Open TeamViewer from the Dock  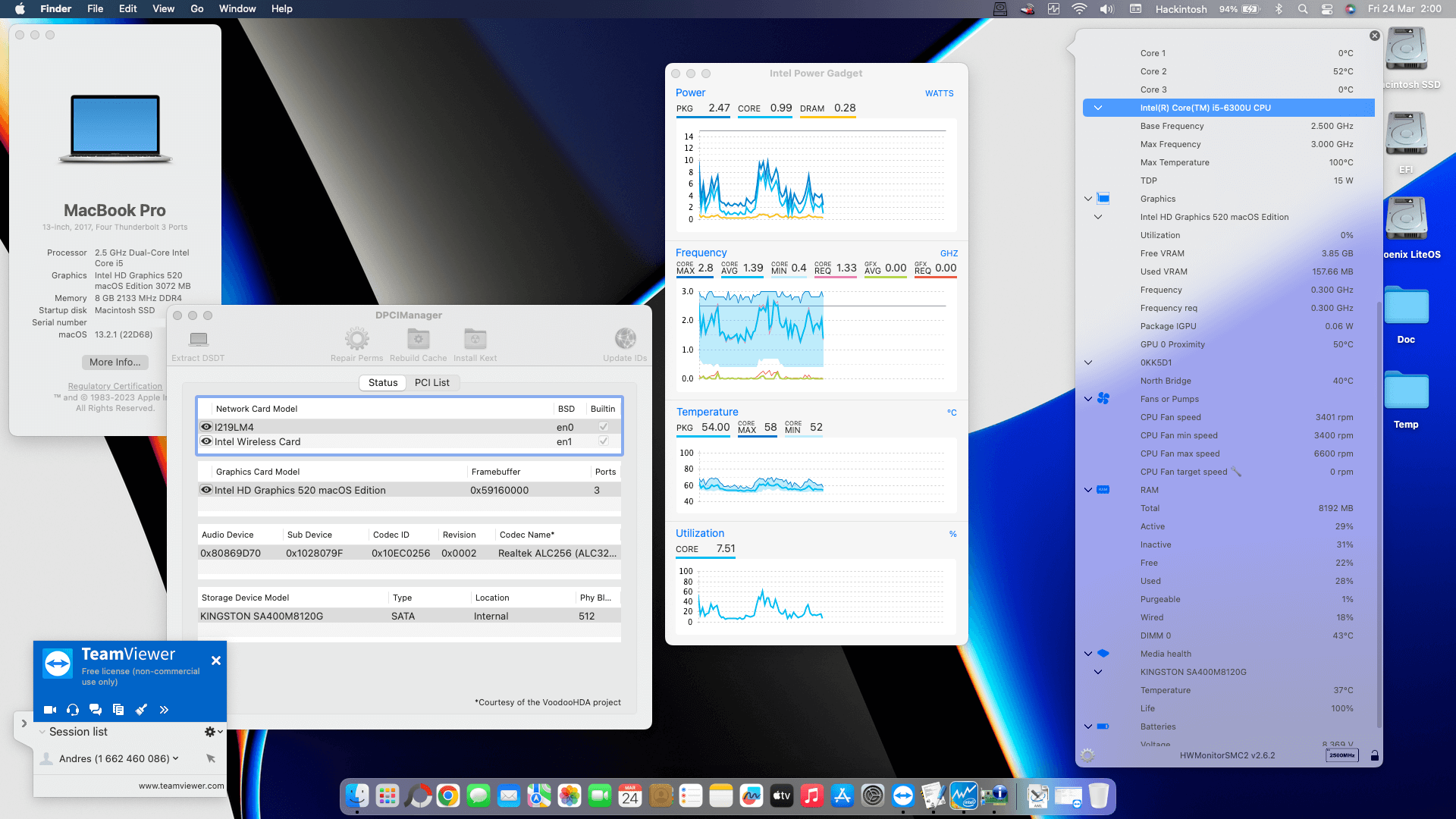903,795
